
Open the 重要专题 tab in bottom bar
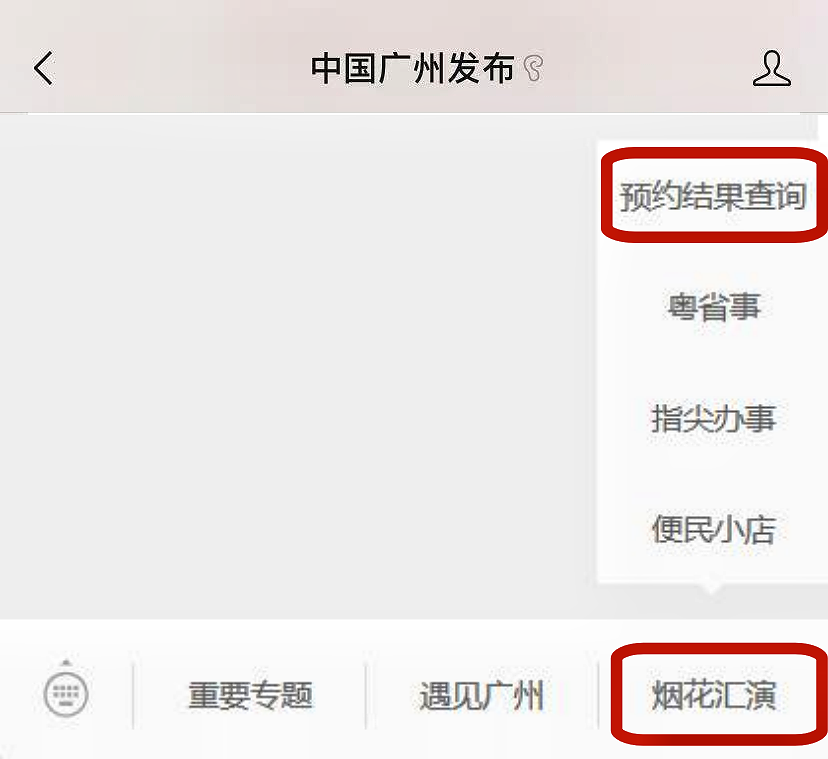coord(250,695)
